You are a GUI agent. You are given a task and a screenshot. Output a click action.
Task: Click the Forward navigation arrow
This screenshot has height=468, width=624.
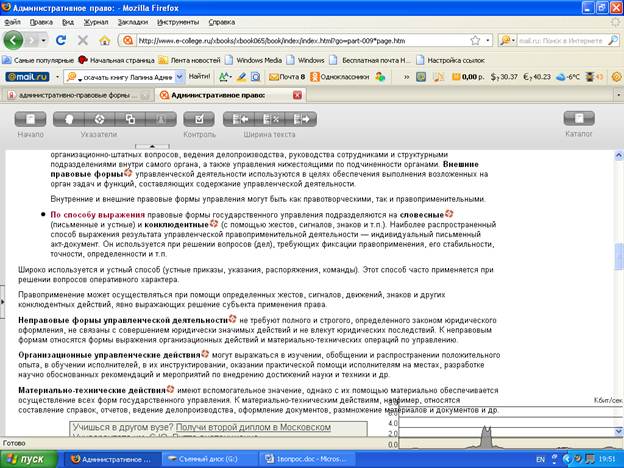(33, 40)
